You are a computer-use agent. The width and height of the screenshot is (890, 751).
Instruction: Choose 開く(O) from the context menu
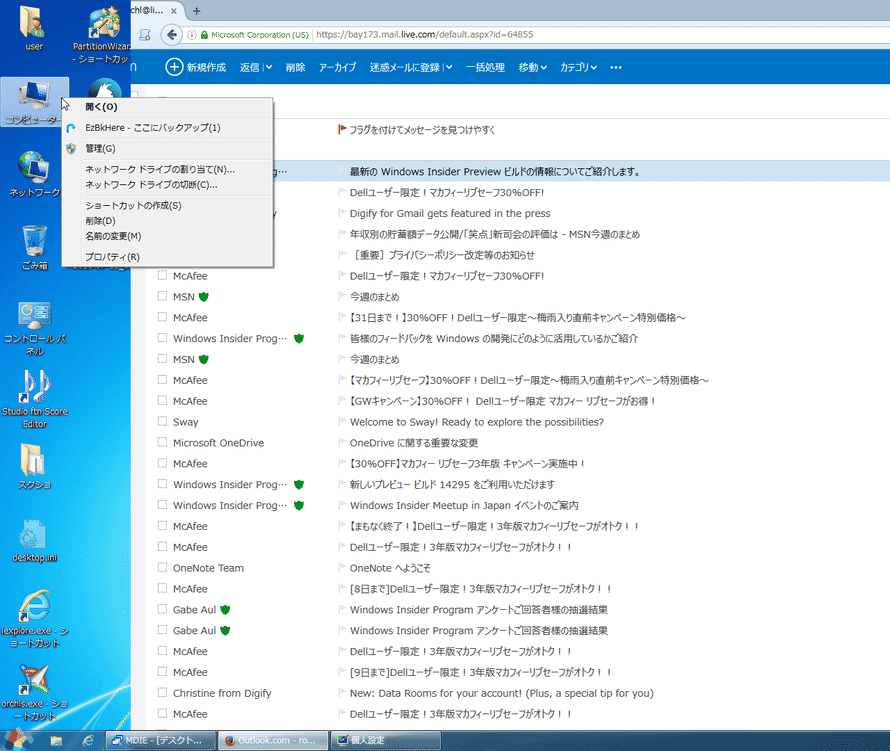pos(167,107)
